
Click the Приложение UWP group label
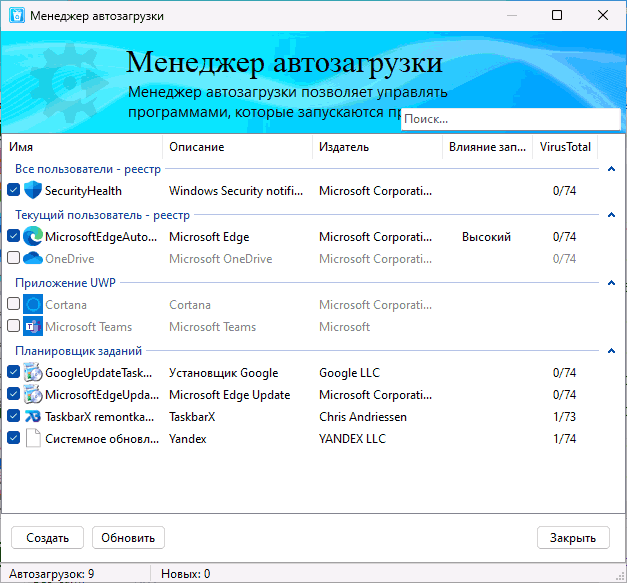(x=65, y=283)
